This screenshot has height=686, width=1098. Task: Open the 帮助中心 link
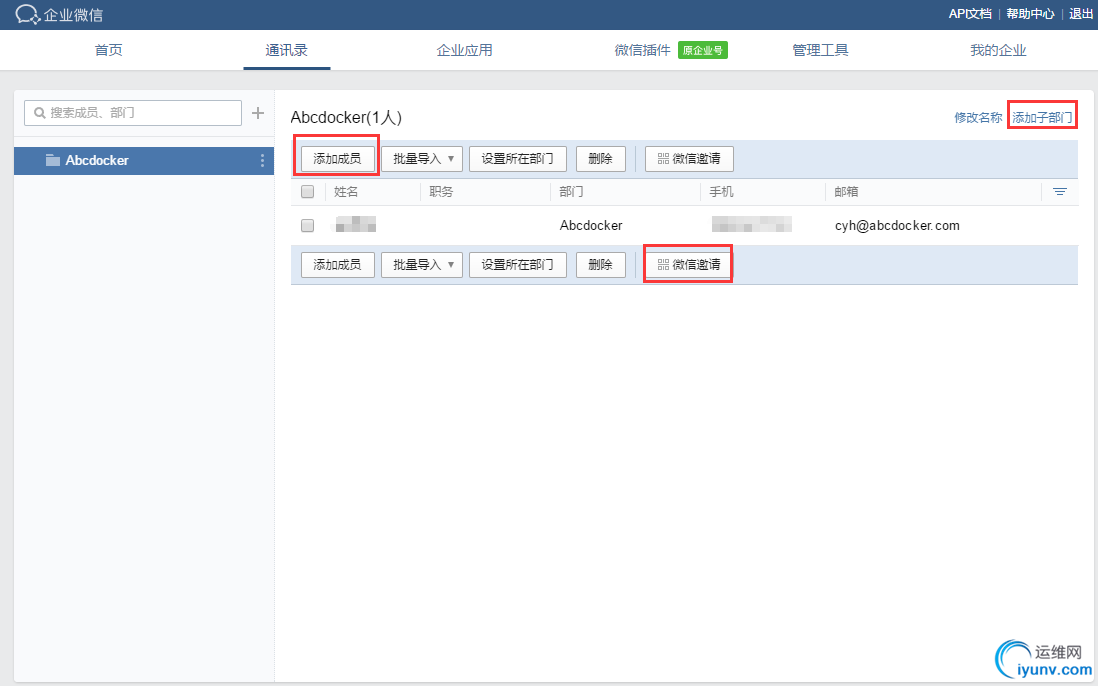1030,14
